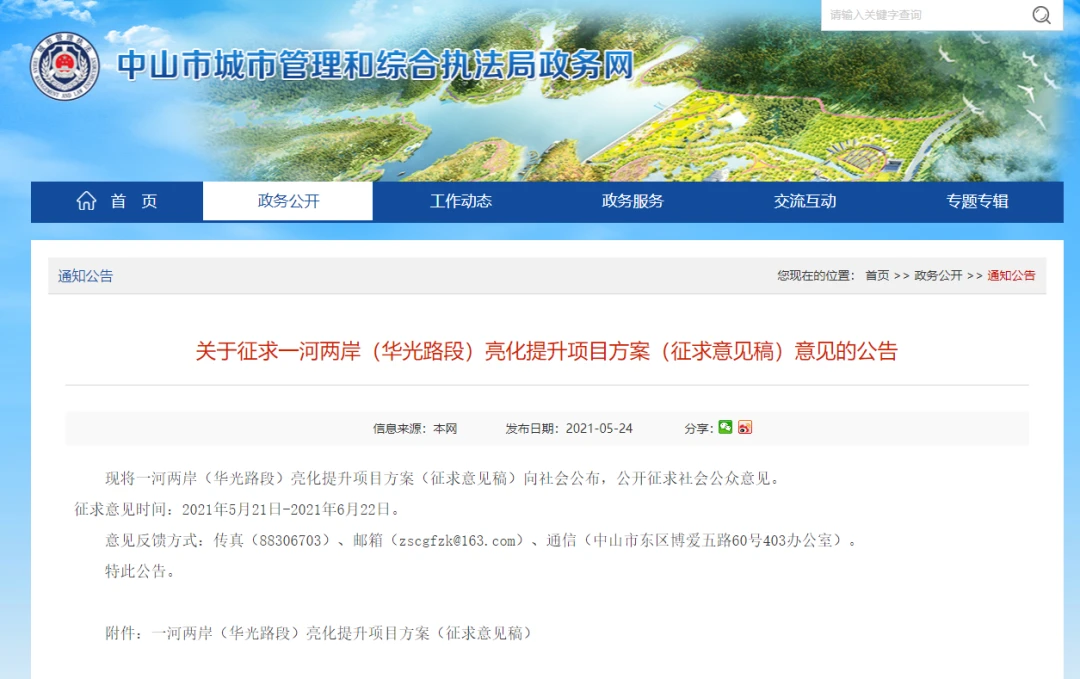Click 首页 in the breadcrumb trail
The height and width of the screenshot is (679, 1080).
[x=878, y=276]
